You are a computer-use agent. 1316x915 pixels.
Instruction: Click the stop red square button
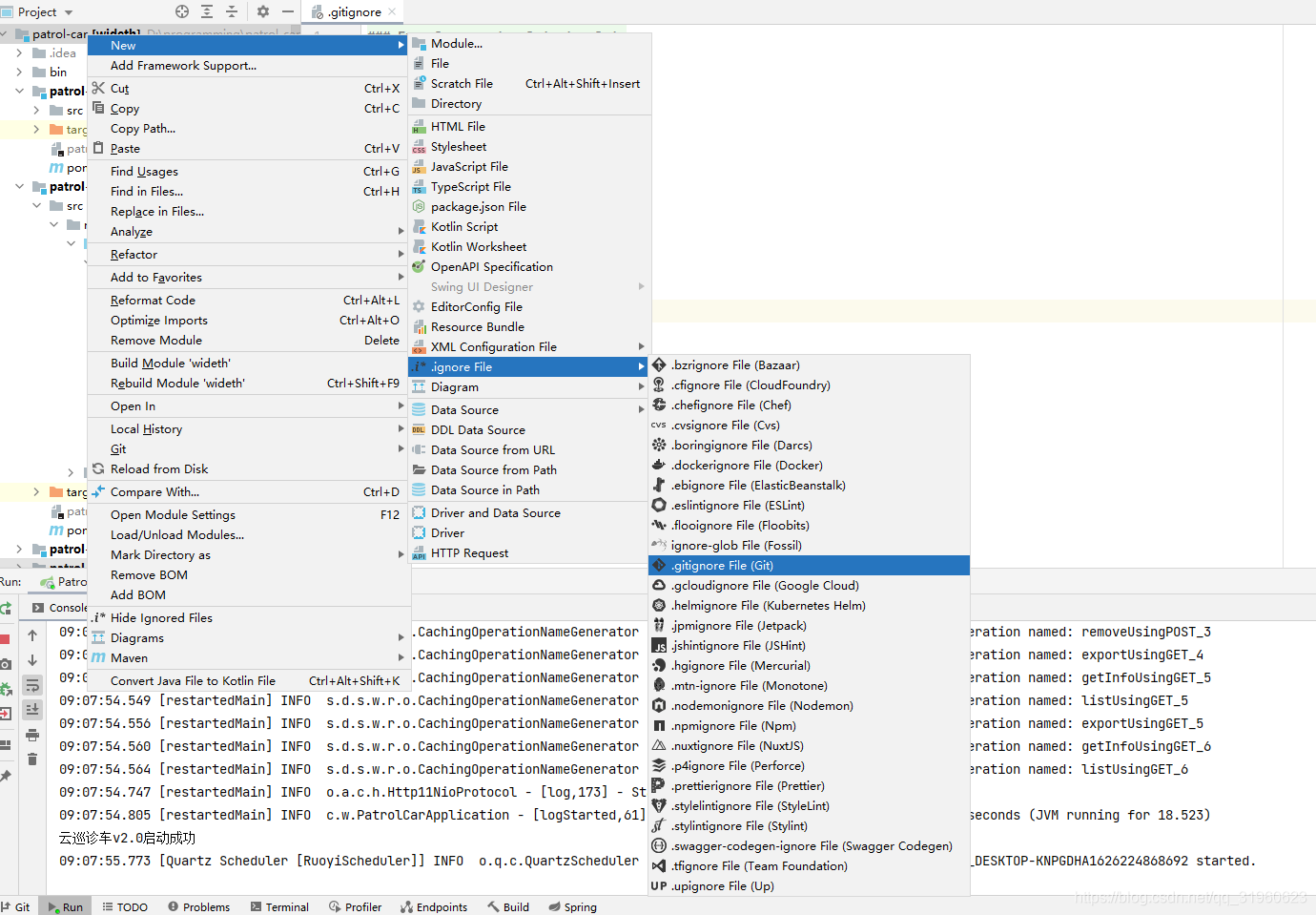point(5,639)
